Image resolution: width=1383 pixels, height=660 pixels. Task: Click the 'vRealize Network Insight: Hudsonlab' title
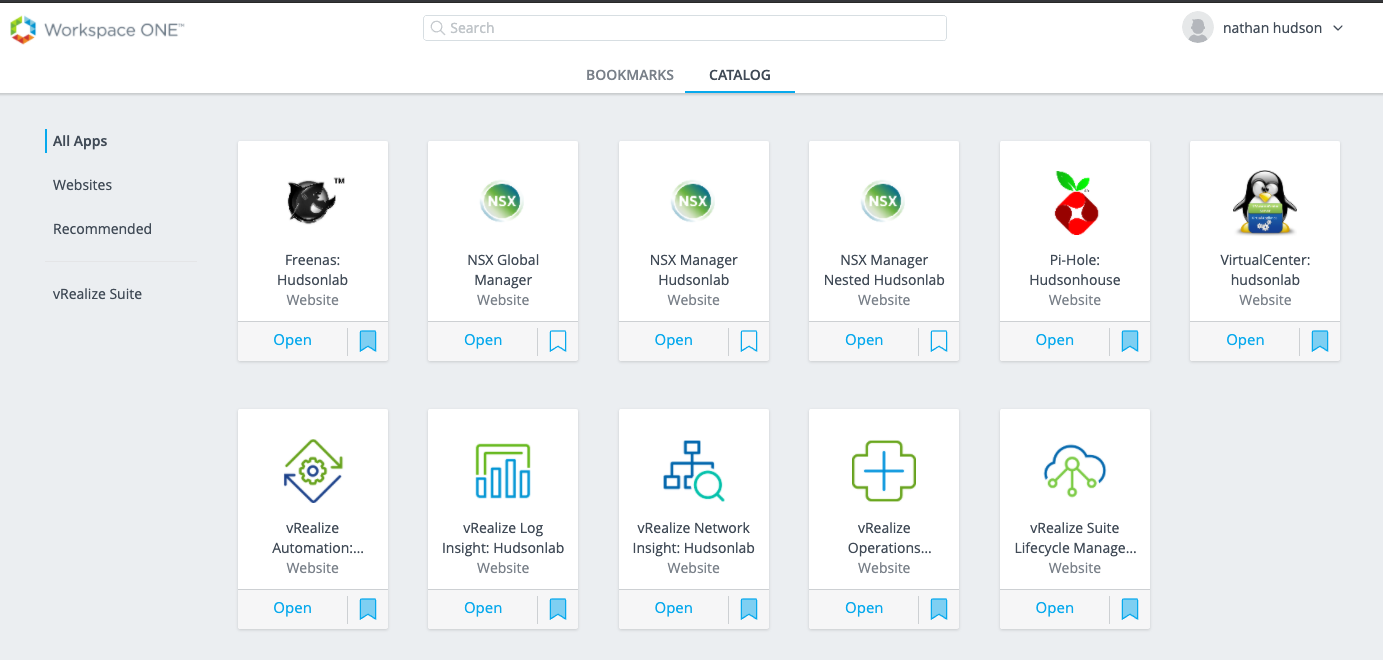click(694, 538)
